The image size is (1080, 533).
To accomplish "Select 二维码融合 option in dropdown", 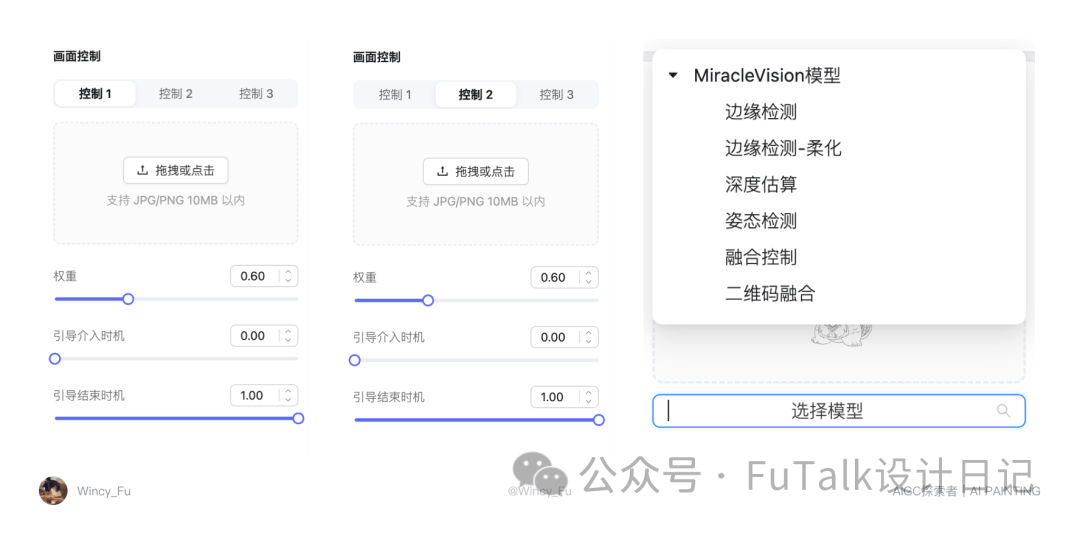I will 770,294.
